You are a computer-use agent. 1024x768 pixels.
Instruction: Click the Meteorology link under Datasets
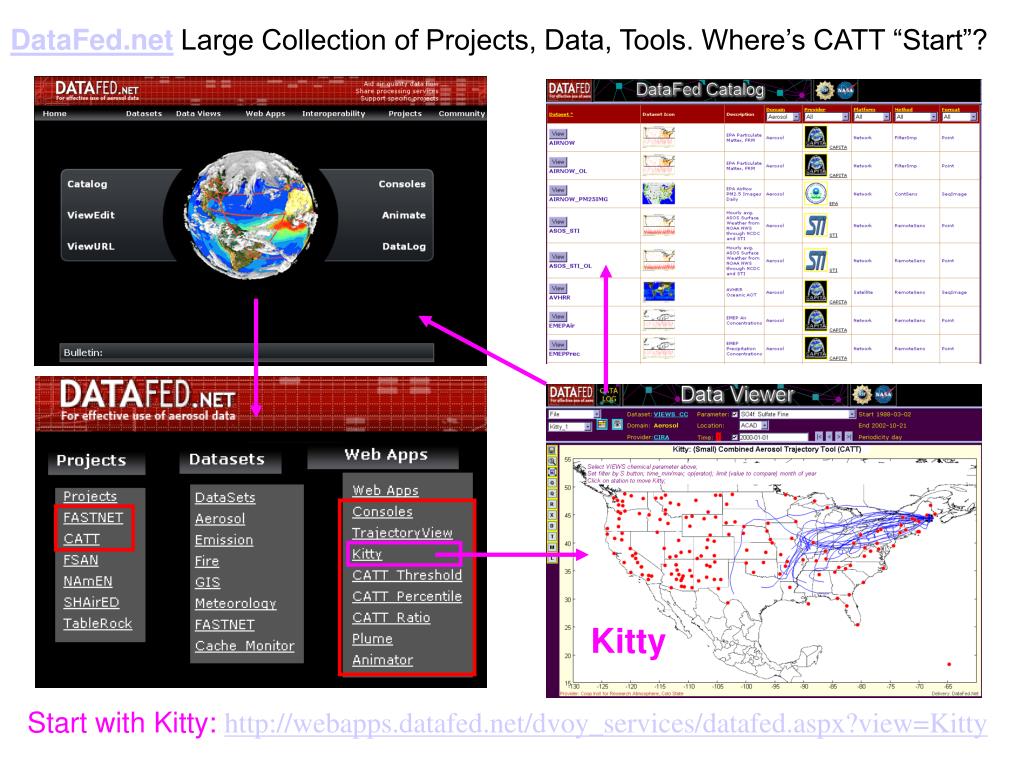pos(235,603)
